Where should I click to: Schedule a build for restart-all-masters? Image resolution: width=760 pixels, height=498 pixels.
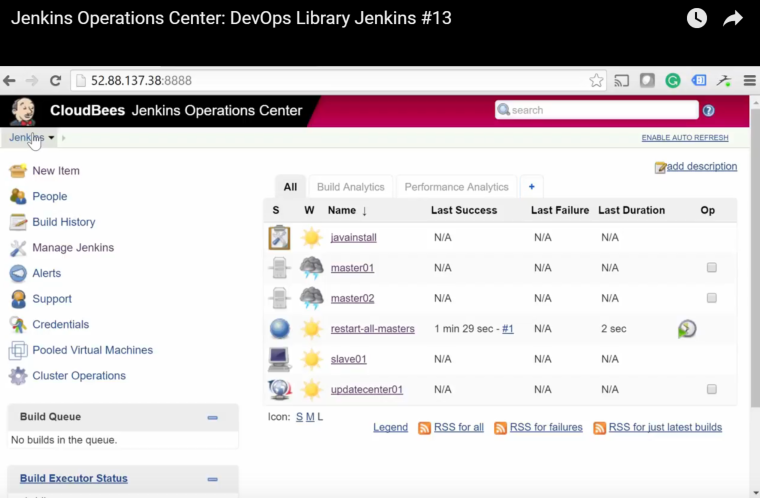[687, 329]
